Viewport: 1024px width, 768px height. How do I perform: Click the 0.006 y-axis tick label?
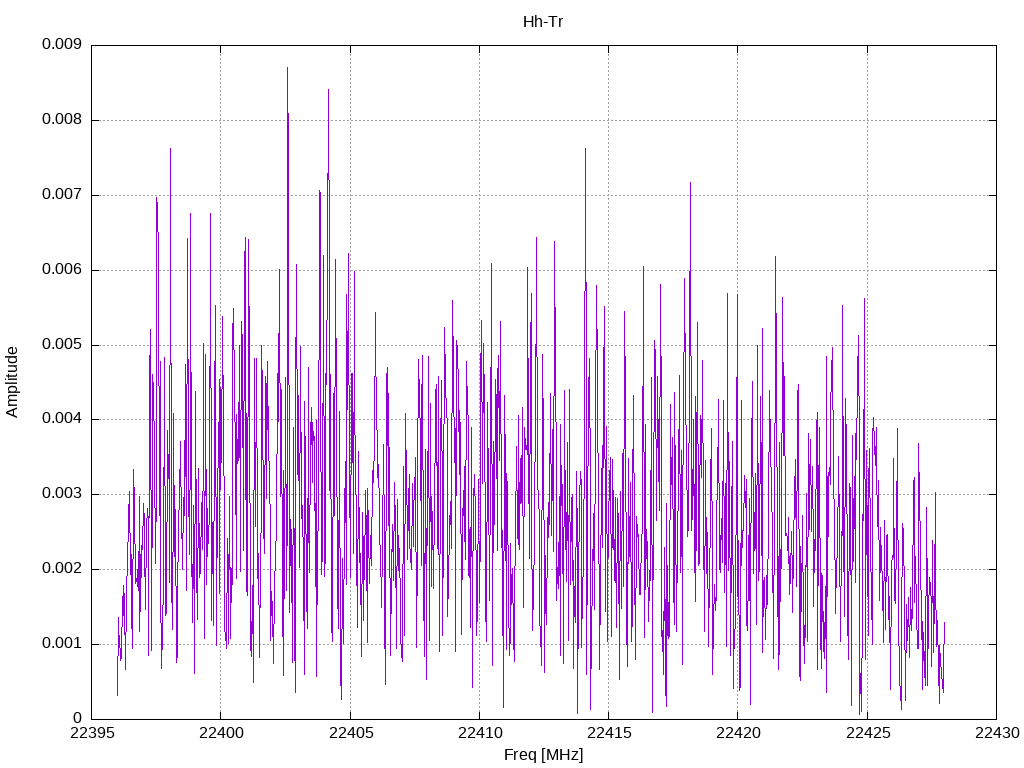pos(61,269)
